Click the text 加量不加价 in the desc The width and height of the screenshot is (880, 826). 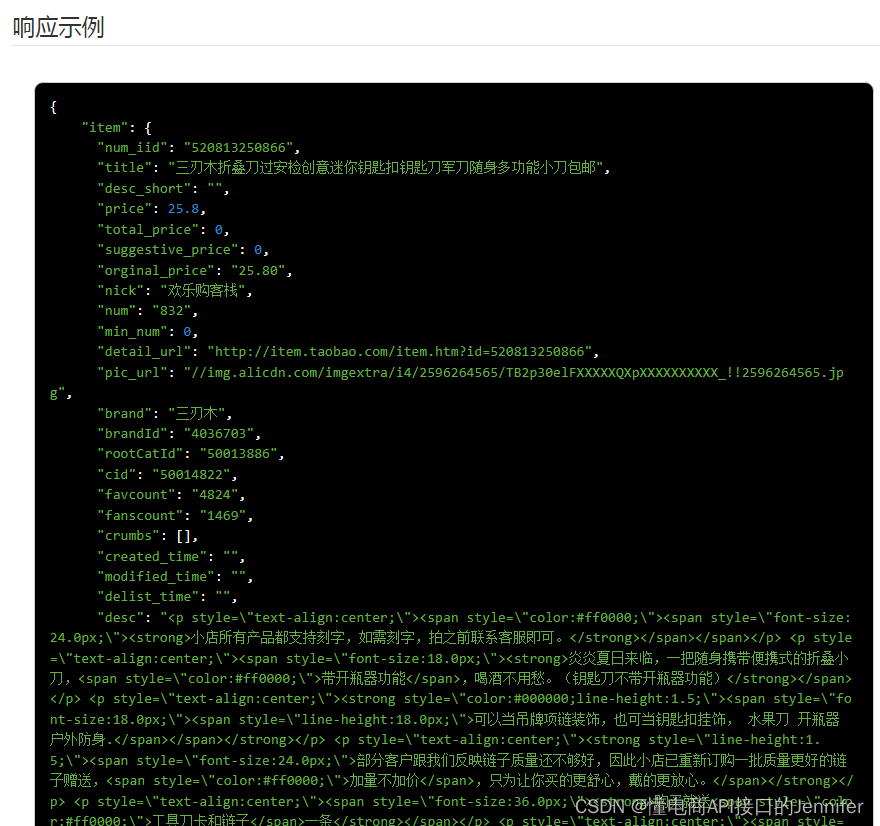pyautogui.click(x=384, y=781)
